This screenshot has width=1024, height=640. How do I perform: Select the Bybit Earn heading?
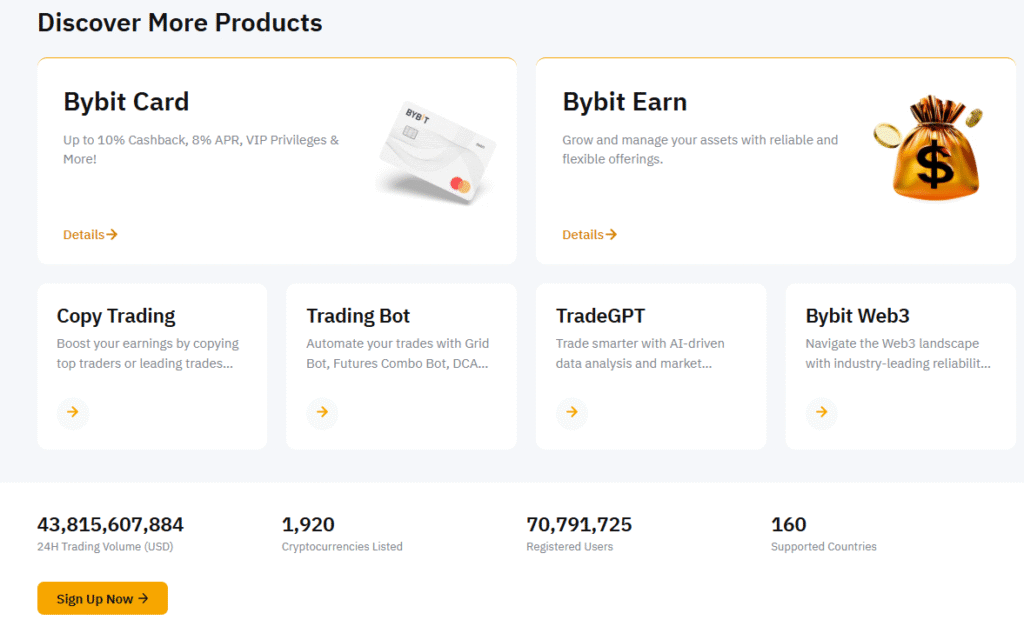click(624, 101)
